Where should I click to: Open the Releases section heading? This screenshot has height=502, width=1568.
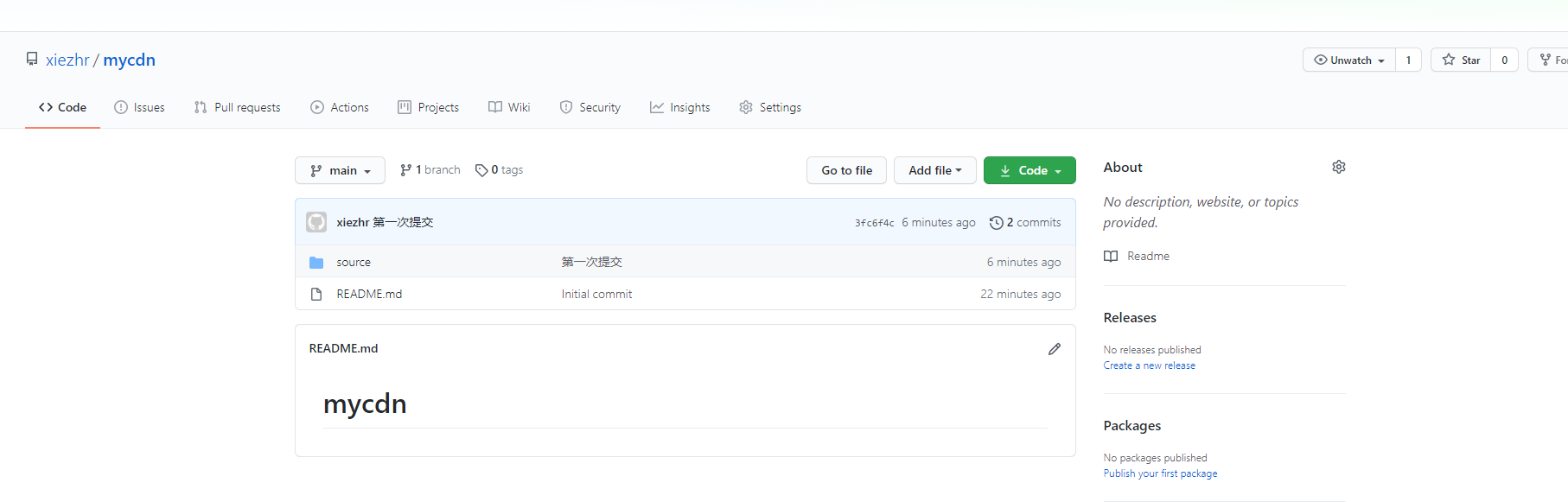click(1130, 317)
